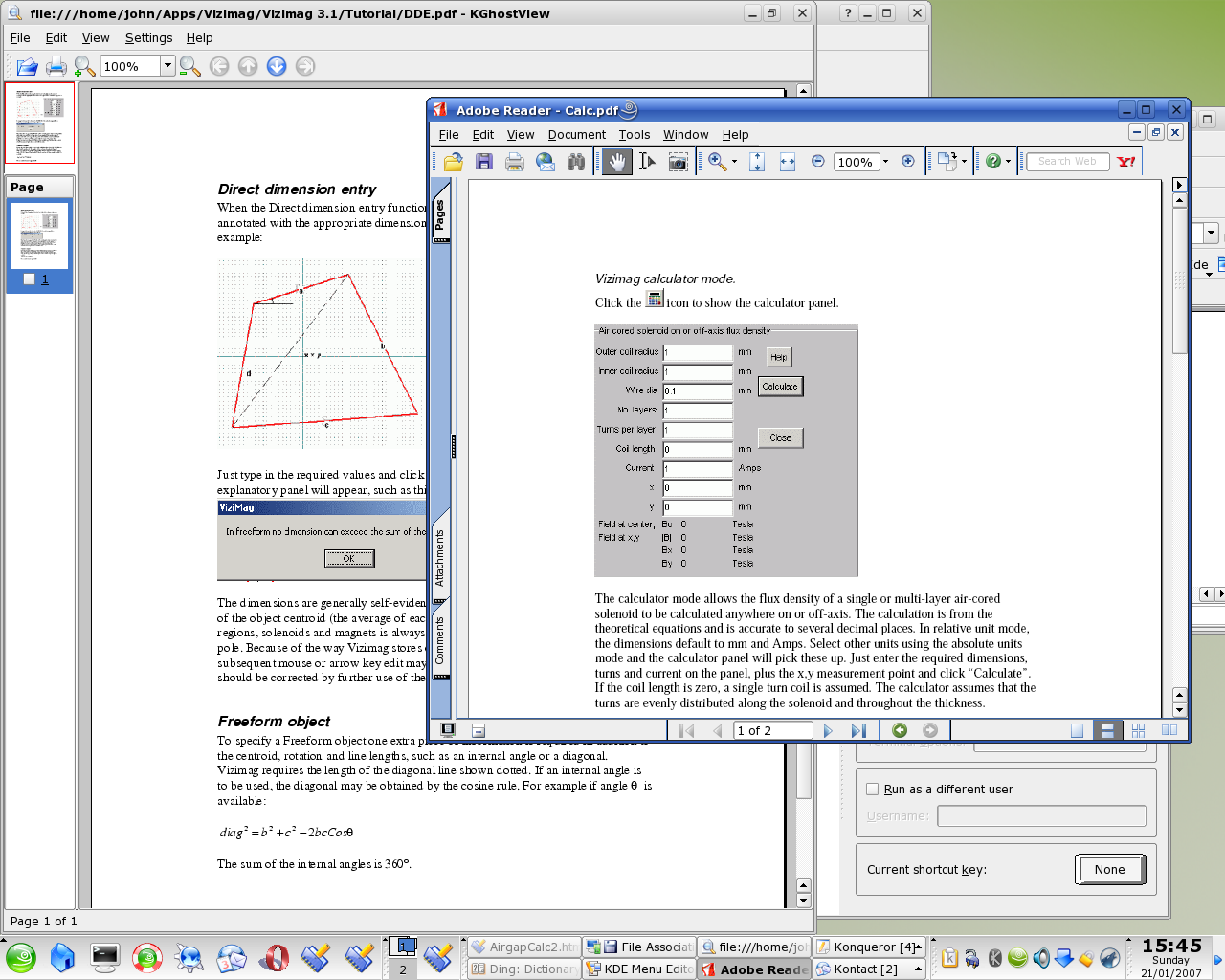Image resolution: width=1225 pixels, height=980 pixels.
Task: Select Facing pages layout icon
Action: (1169, 730)
